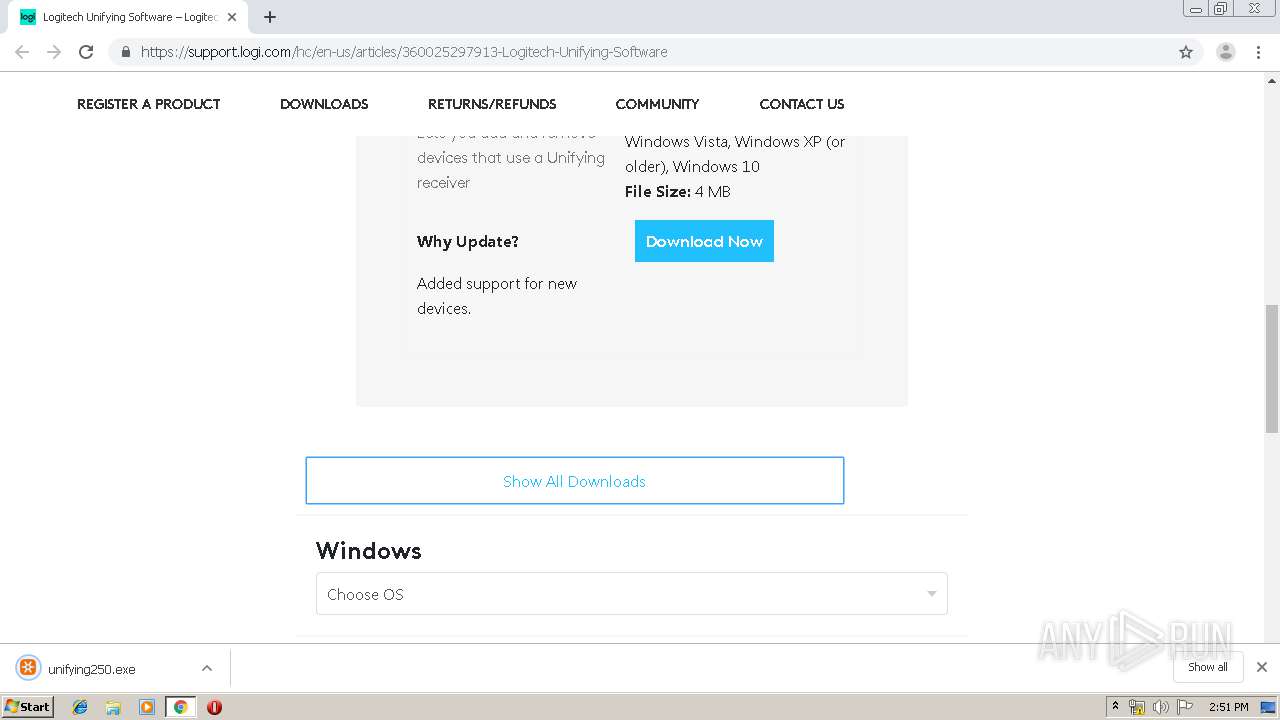
Task: Open the downloaded unifying250.exe file
Action: click(x=91, y=669)
